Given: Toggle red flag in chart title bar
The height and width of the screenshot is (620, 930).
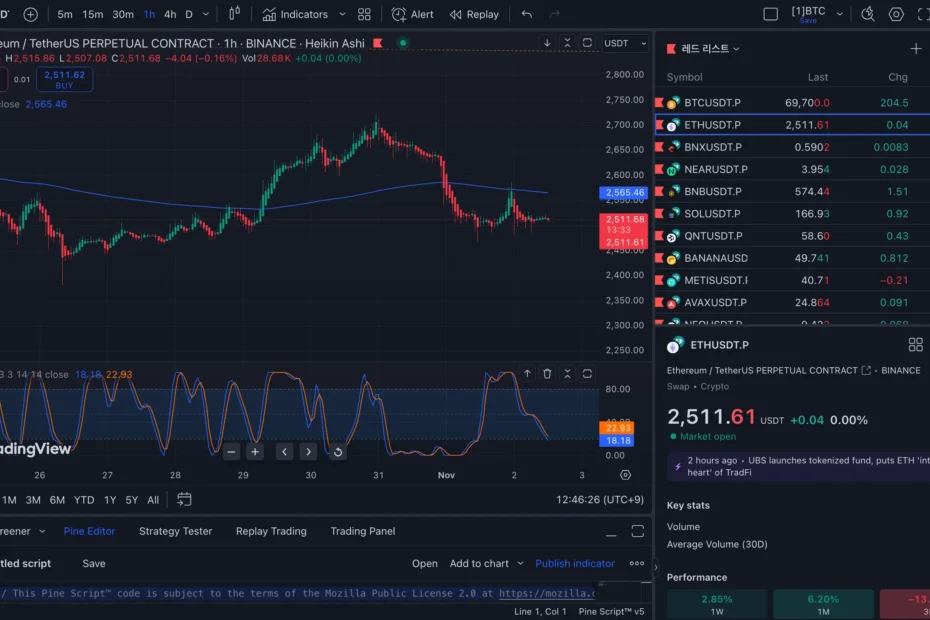Looking at the screenshot, I should click(x=378, y=43).
